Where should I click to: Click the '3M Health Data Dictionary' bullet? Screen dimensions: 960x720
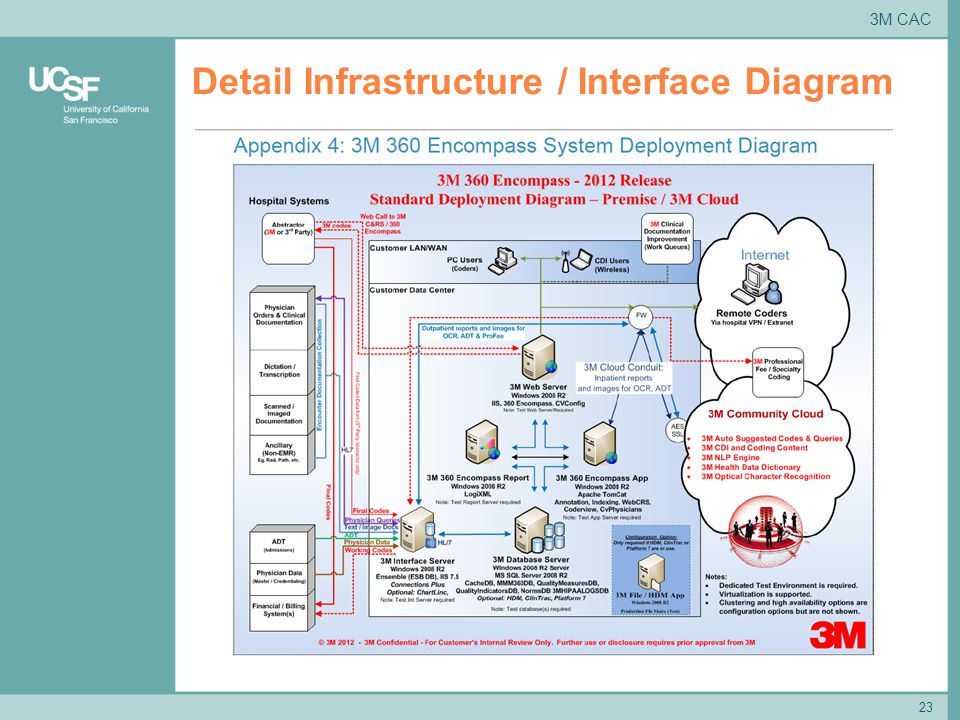tap(751, 467)
